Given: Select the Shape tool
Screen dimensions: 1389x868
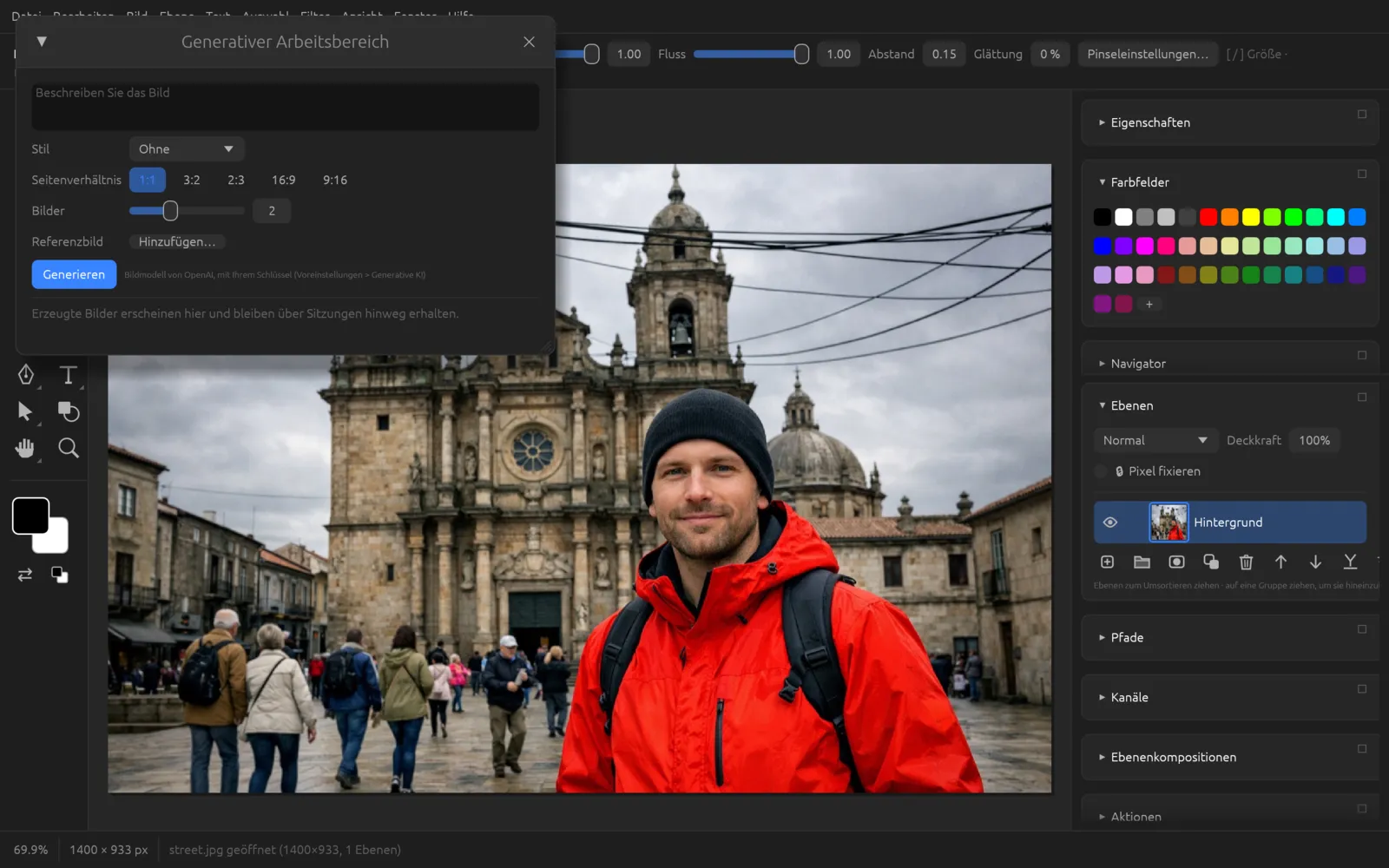Looking at the screenshot, I should (x=69, y=411).
